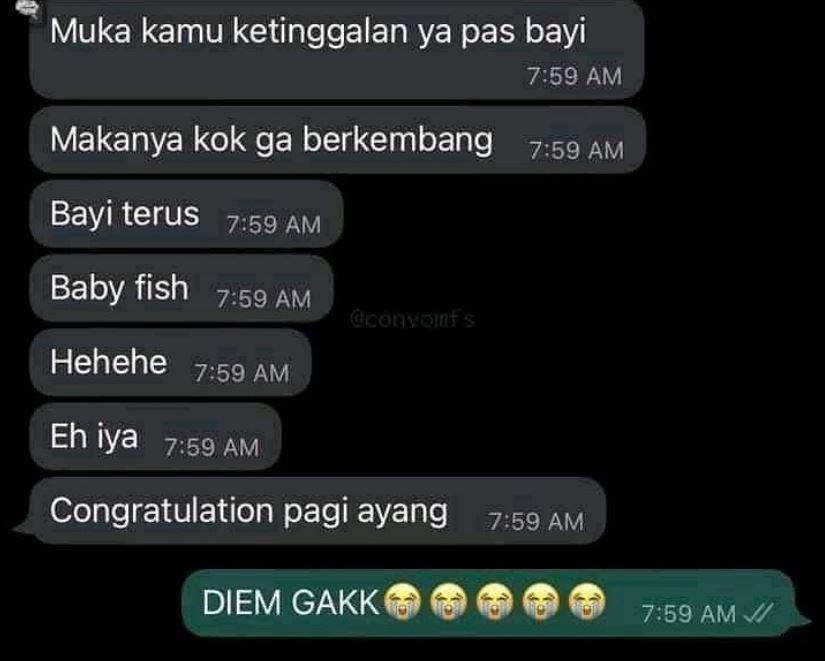The image size is (825, 661).
Task: Click the timestamp on "Baby fish" message
Action: click(264, 299)
